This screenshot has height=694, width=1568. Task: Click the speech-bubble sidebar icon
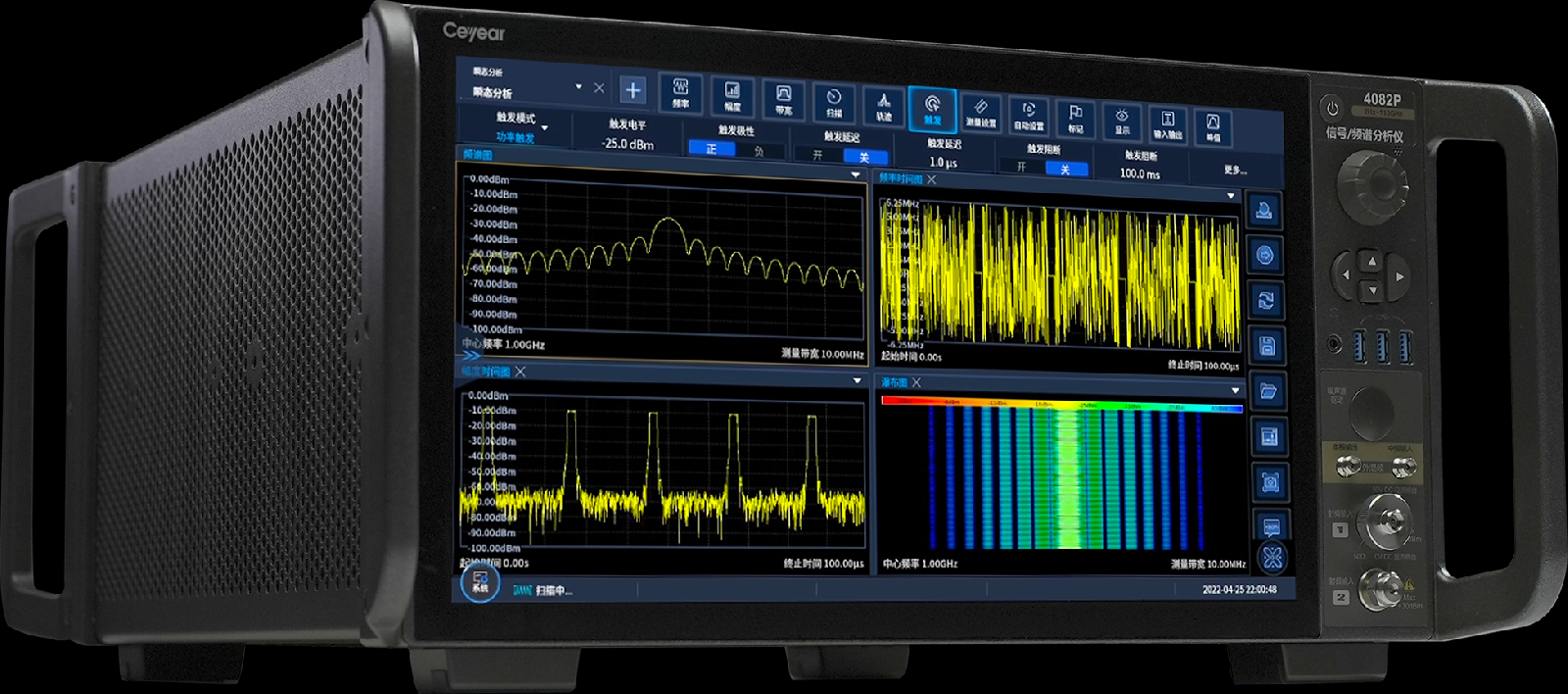coord(1271,525)
